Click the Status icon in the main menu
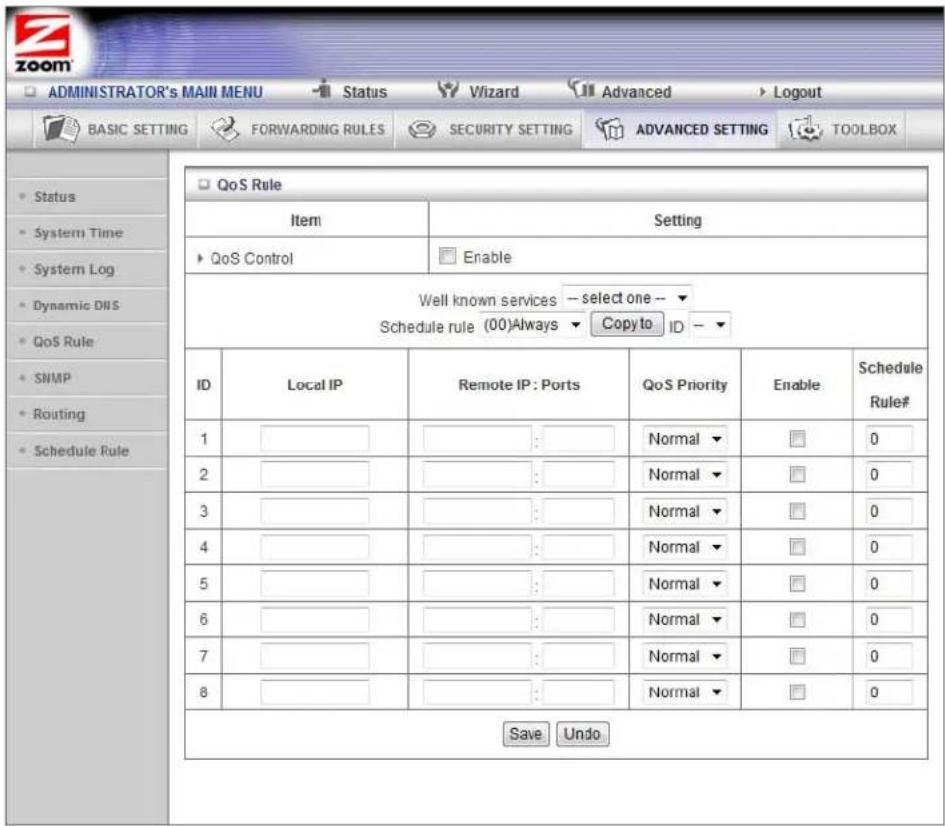This screenshot has height=826, width=945. coord(323,89)
